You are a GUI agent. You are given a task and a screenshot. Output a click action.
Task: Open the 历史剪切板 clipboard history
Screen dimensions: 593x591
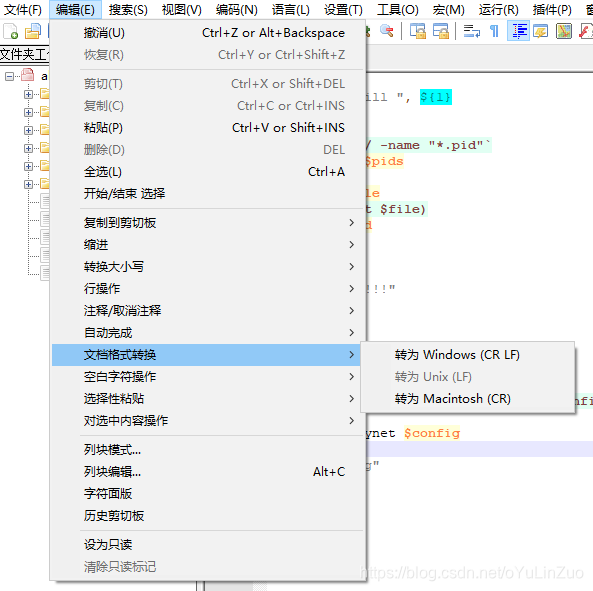click(x=207, y=516)
